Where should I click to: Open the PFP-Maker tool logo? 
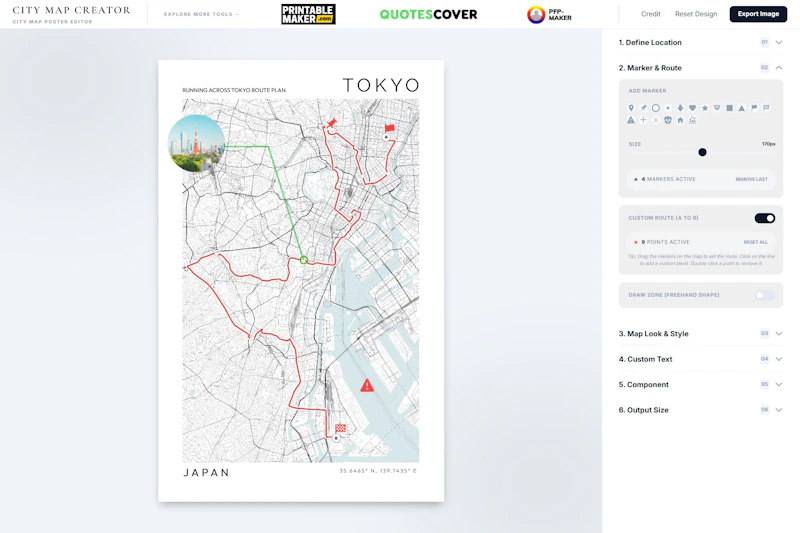click(549, 14)
